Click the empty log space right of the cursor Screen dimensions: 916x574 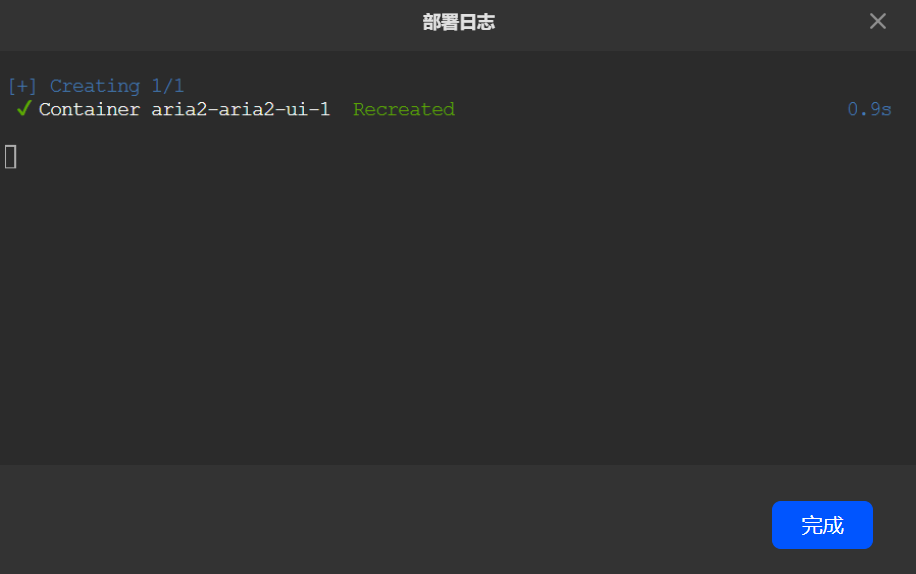pos(400,157)
